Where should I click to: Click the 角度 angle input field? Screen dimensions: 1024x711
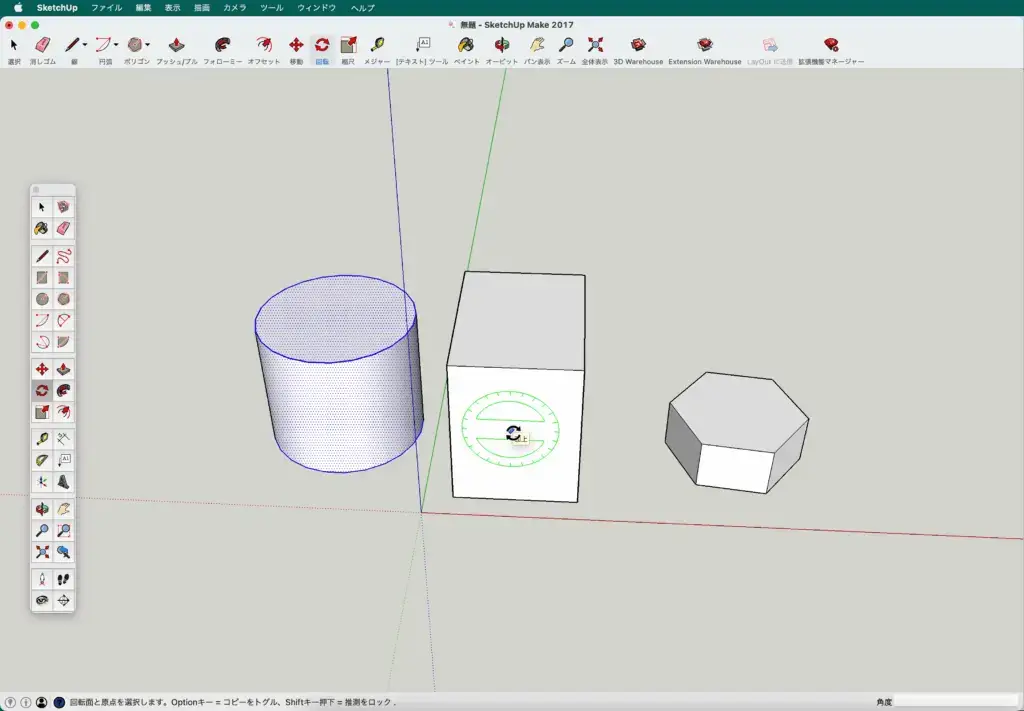(955, 702)
